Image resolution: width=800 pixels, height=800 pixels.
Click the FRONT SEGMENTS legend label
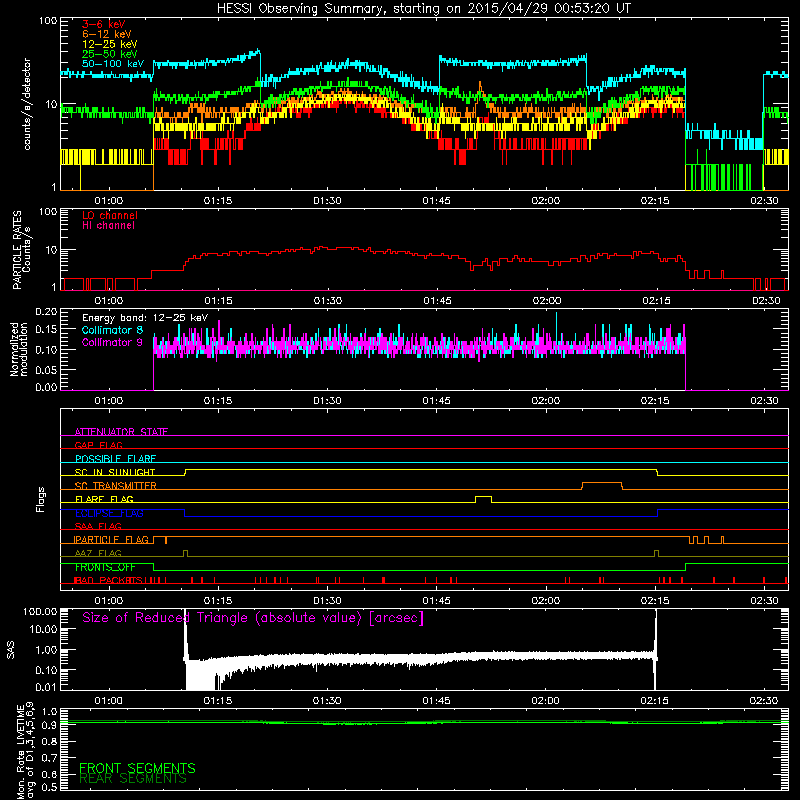137,768
